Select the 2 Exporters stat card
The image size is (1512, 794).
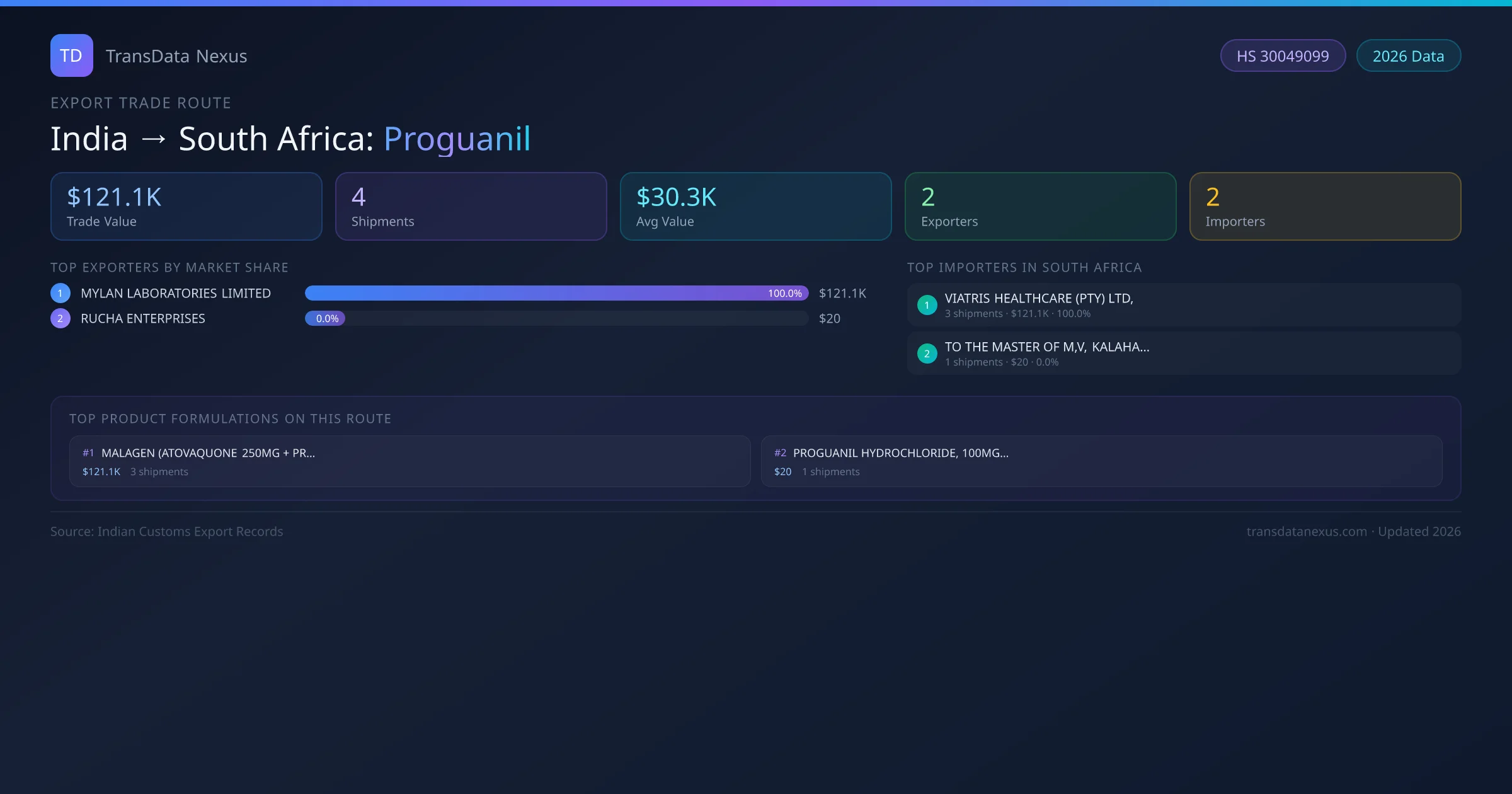pyautogui.click(x=1040, y=207)
